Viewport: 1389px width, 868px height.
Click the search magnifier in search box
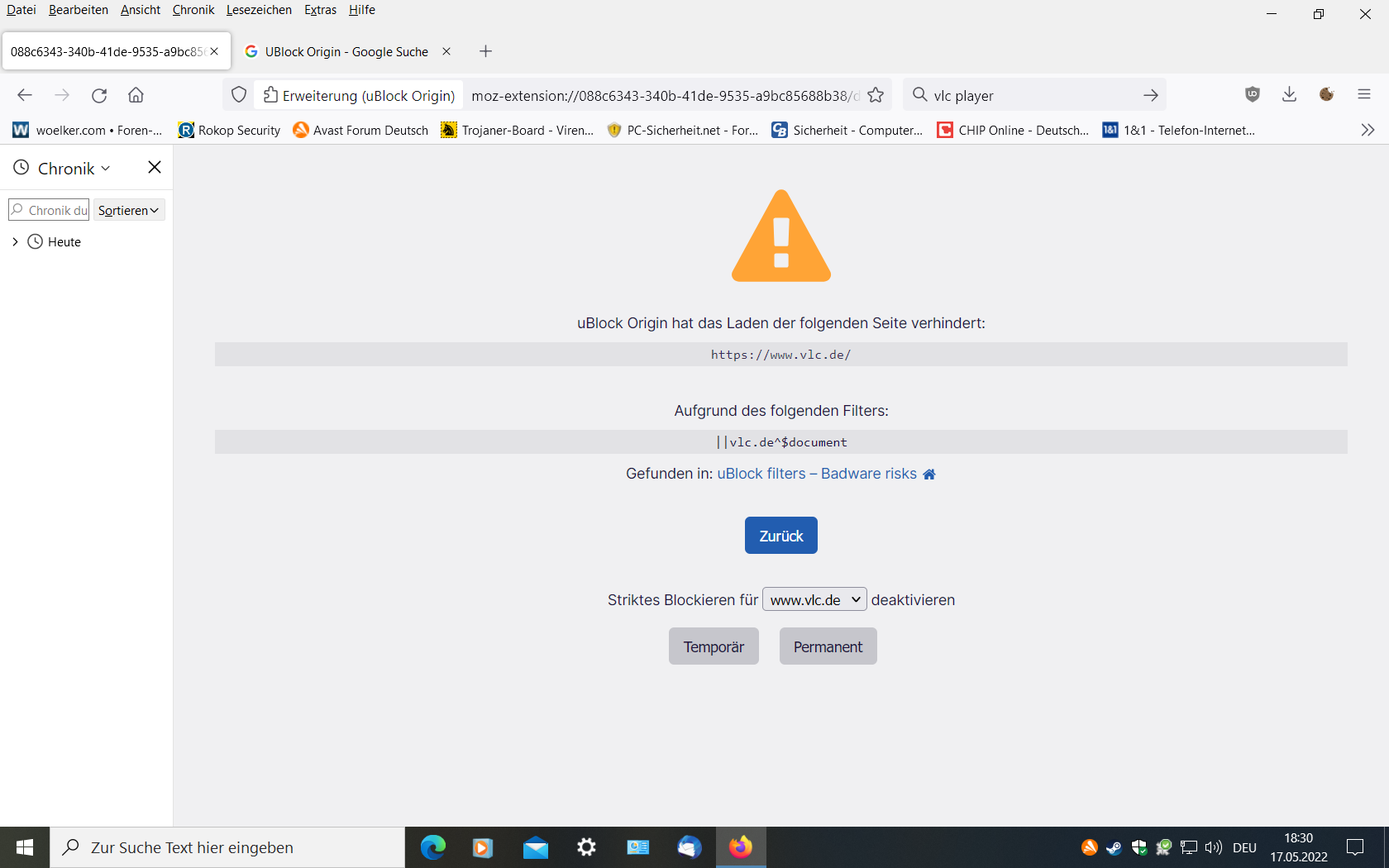pos(919,95)
